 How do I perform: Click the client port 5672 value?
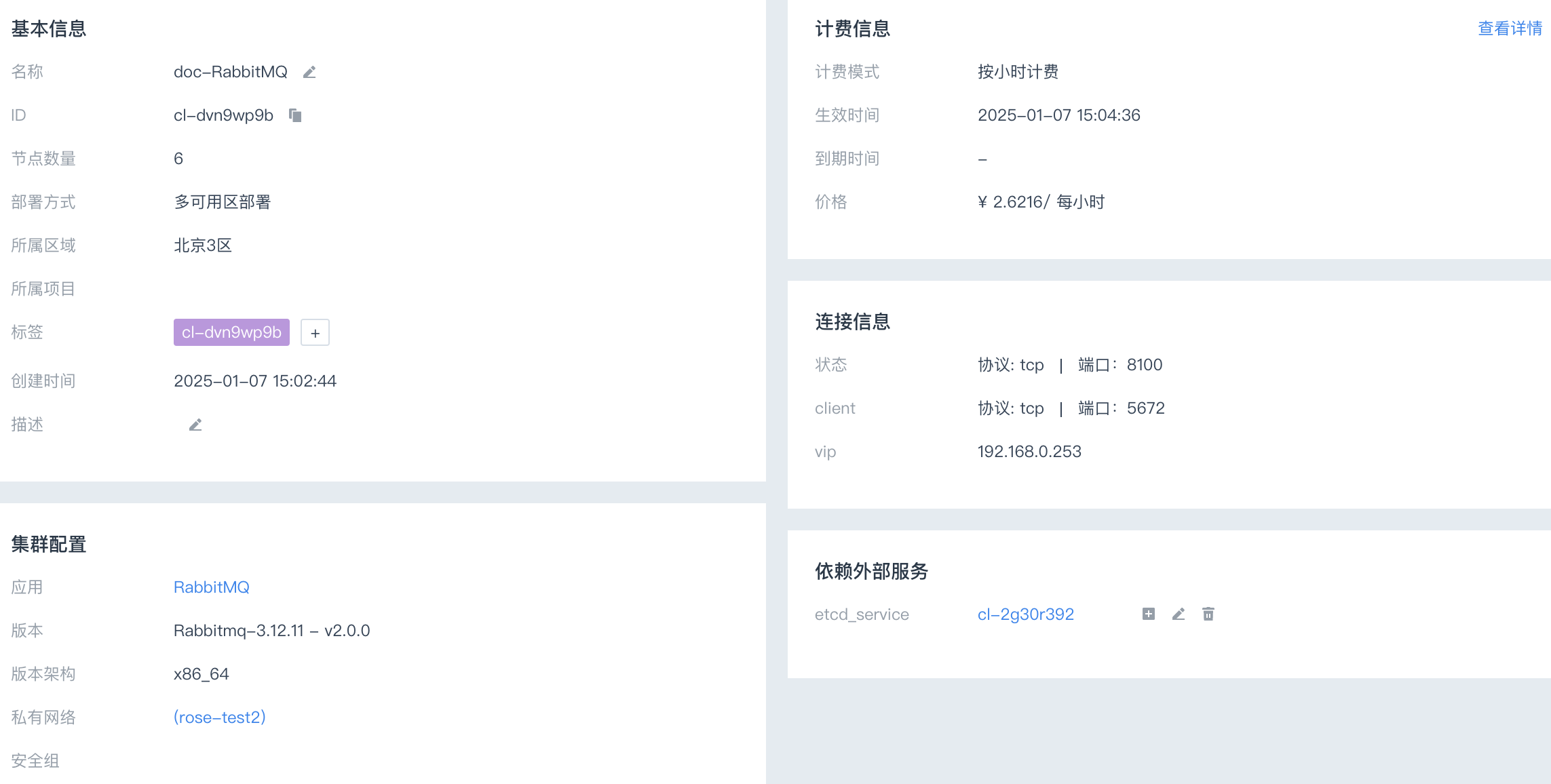tap(1146, 408)
